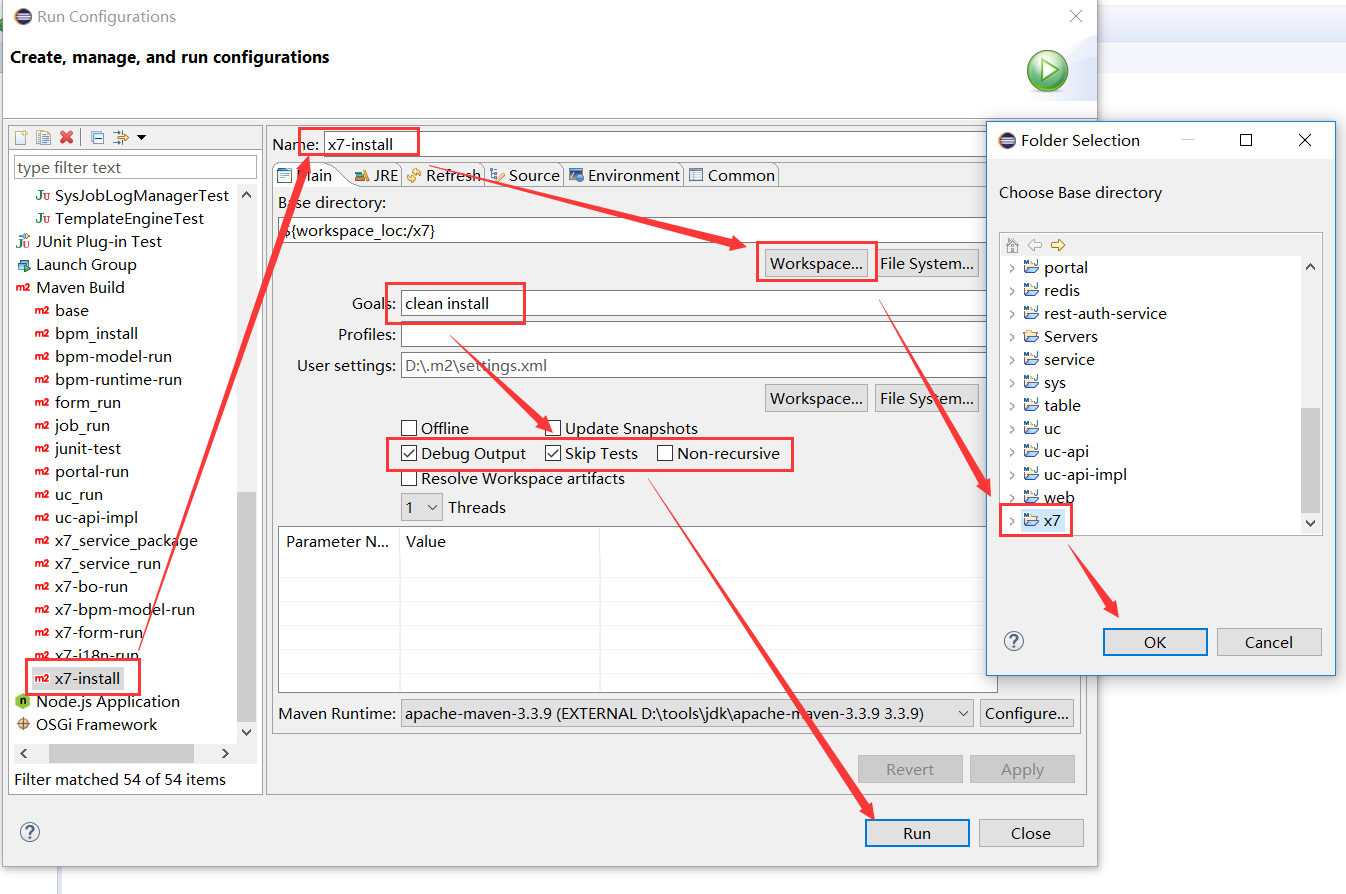Toggle the Update Snapshots checkbox
The height and width of the screenshot is (894, 1346).
click(x=553, y=428)
